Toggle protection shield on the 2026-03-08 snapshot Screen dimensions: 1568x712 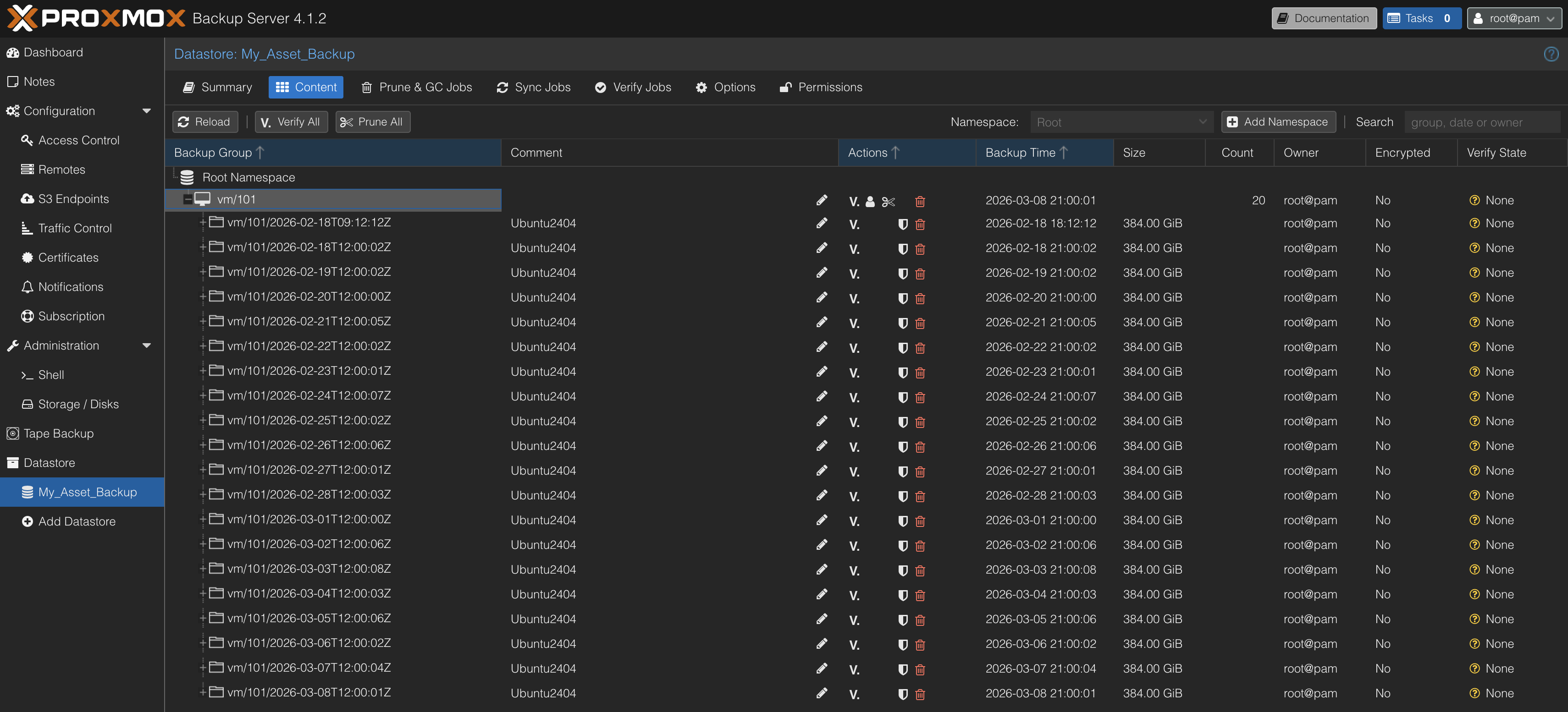[903, 694]
